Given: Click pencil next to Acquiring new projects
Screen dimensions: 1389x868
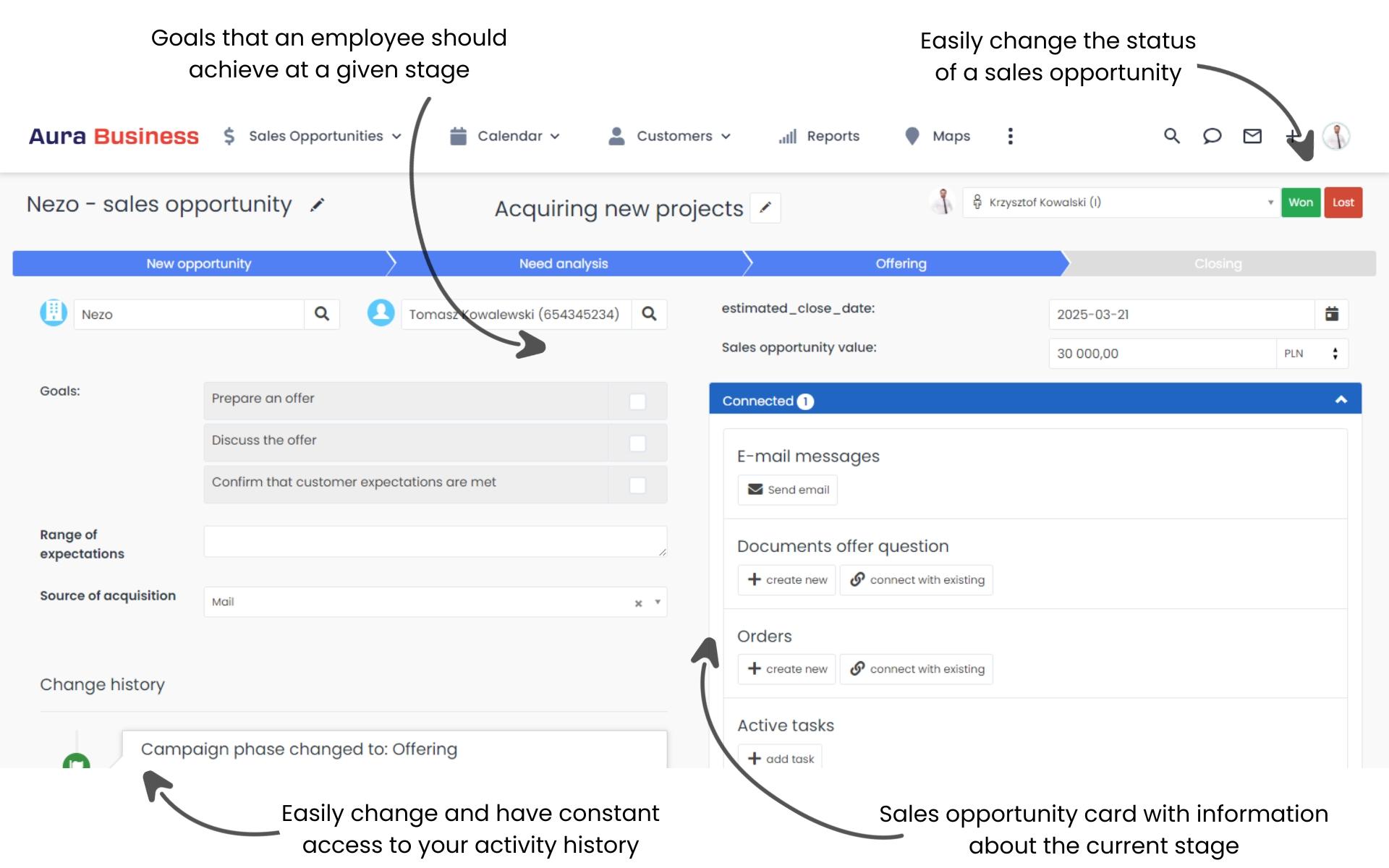Looking at the screenshot, I should [x=765, y=208].
